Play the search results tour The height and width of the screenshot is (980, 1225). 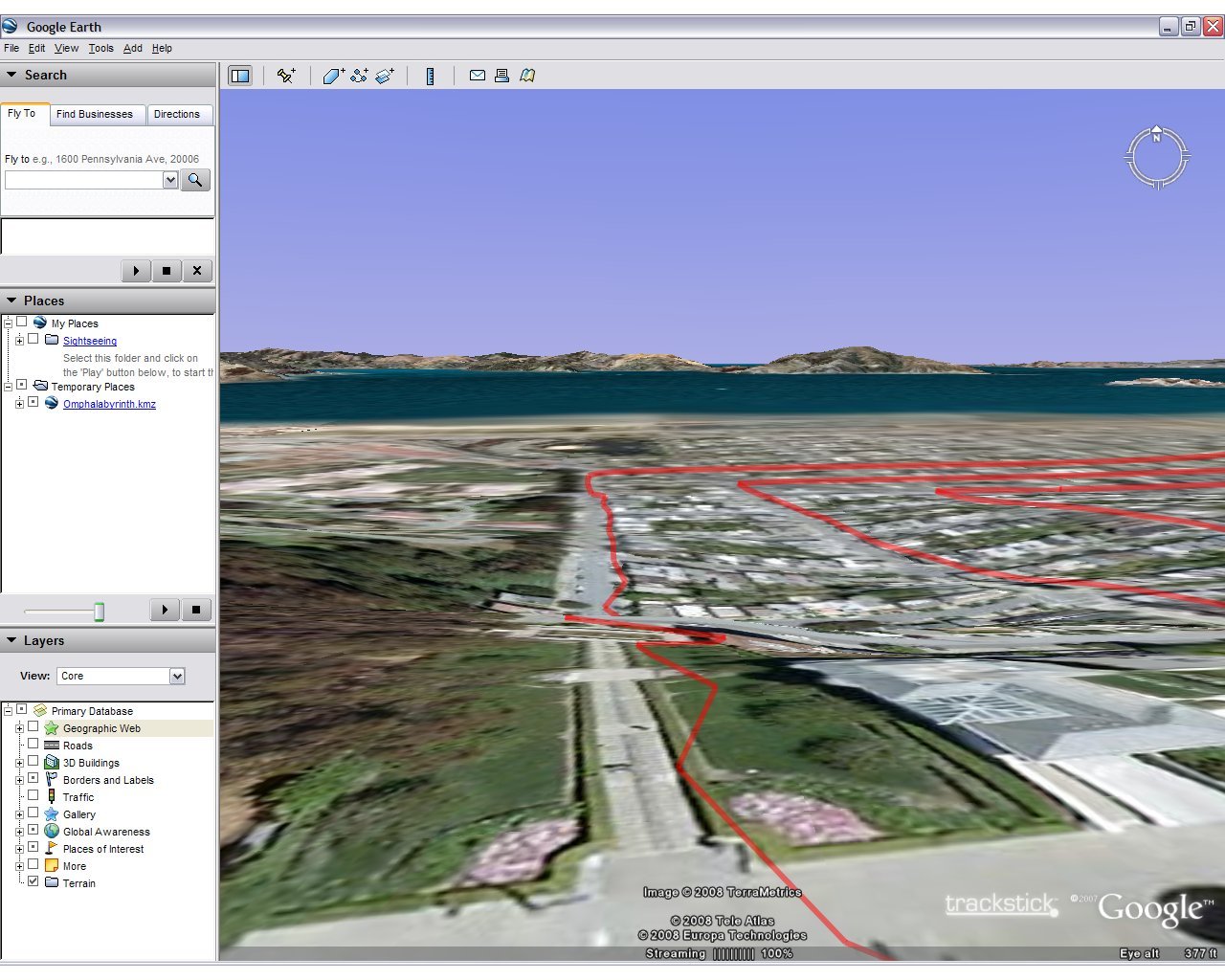tap(136, 271)
